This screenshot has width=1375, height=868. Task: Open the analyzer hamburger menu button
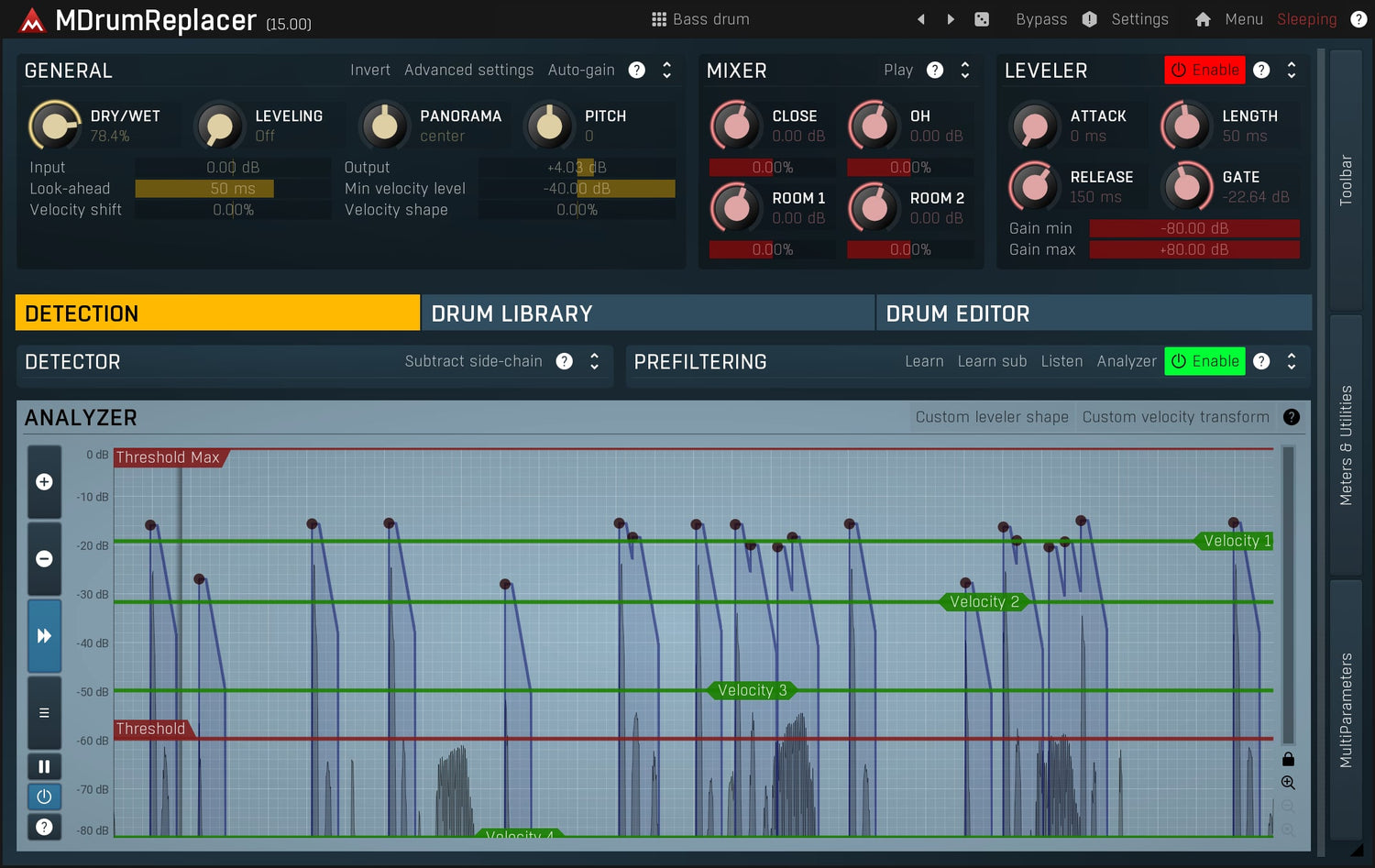click(x=44, y=713)
